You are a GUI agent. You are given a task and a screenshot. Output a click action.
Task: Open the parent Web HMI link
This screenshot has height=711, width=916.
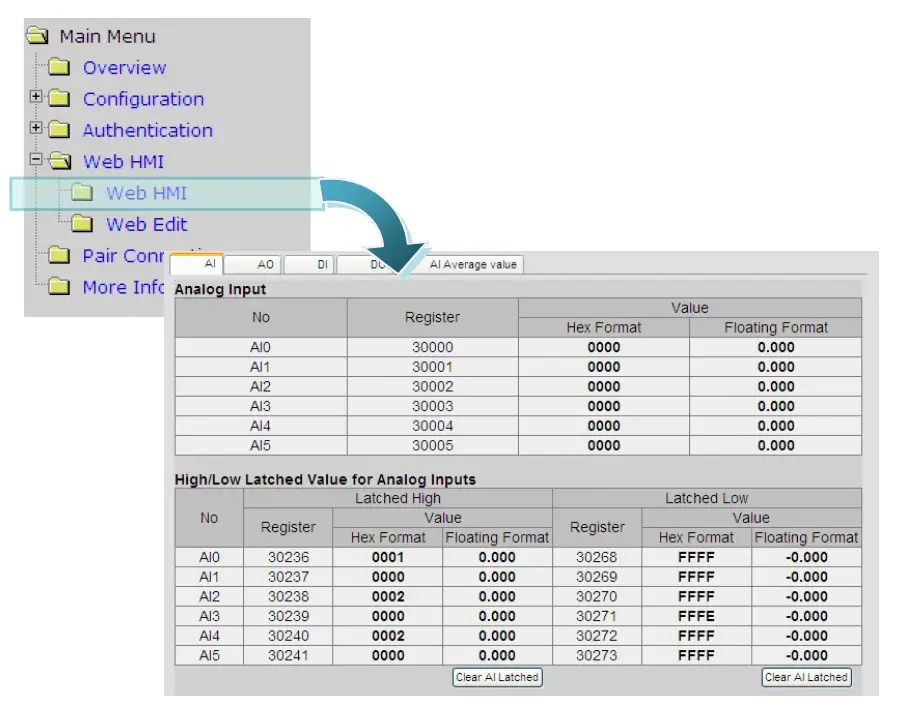coord(123,162)
